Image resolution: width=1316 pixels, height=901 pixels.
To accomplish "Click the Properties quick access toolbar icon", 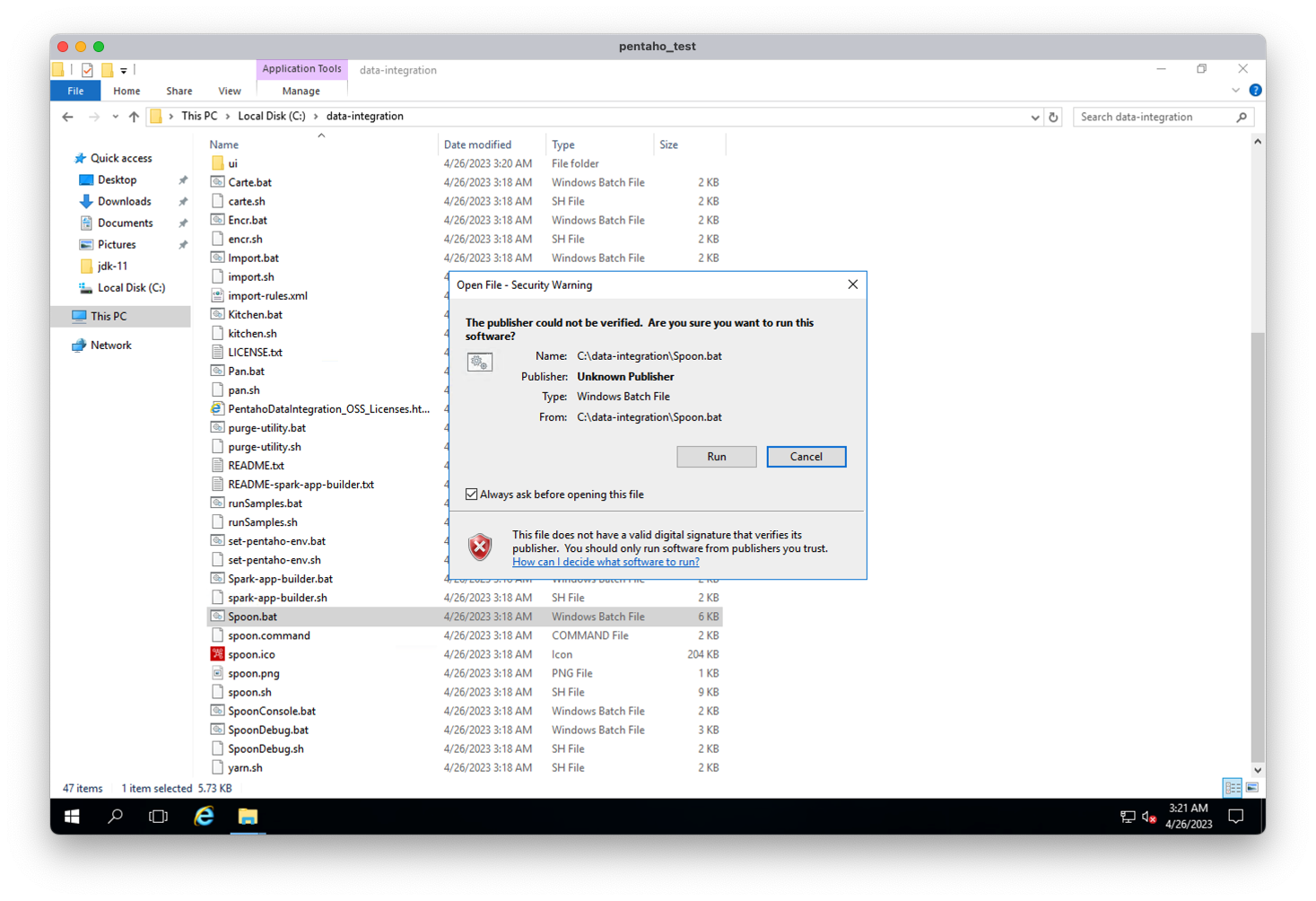I will point(87,69).
